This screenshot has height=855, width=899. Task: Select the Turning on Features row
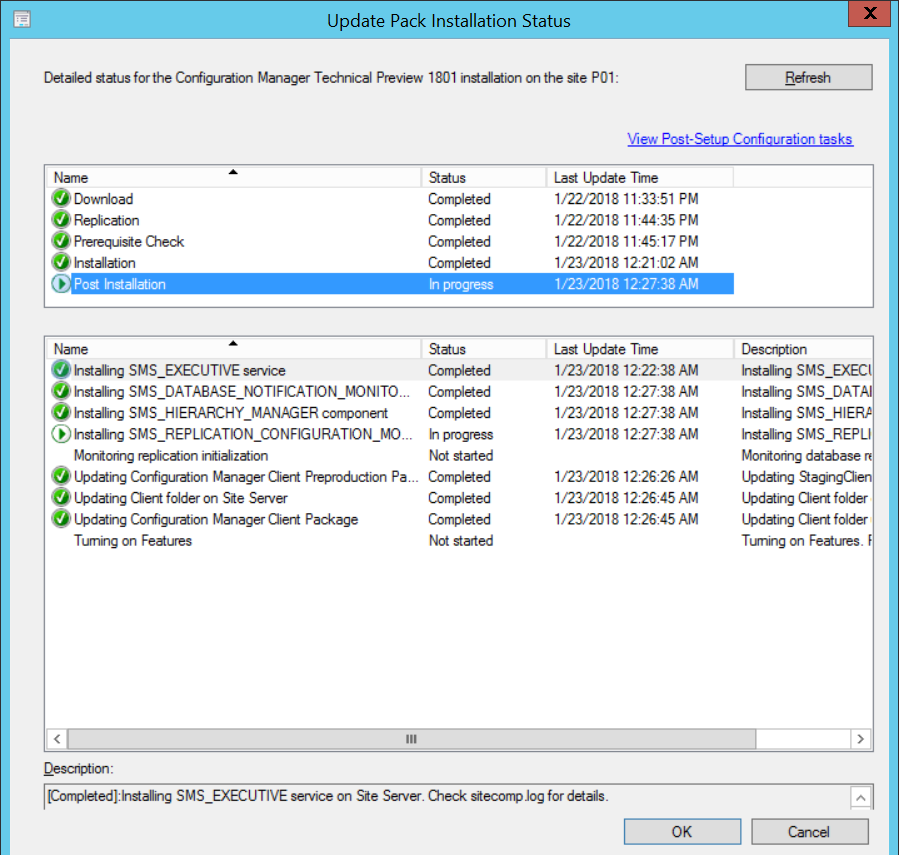[x=459, y=540]
